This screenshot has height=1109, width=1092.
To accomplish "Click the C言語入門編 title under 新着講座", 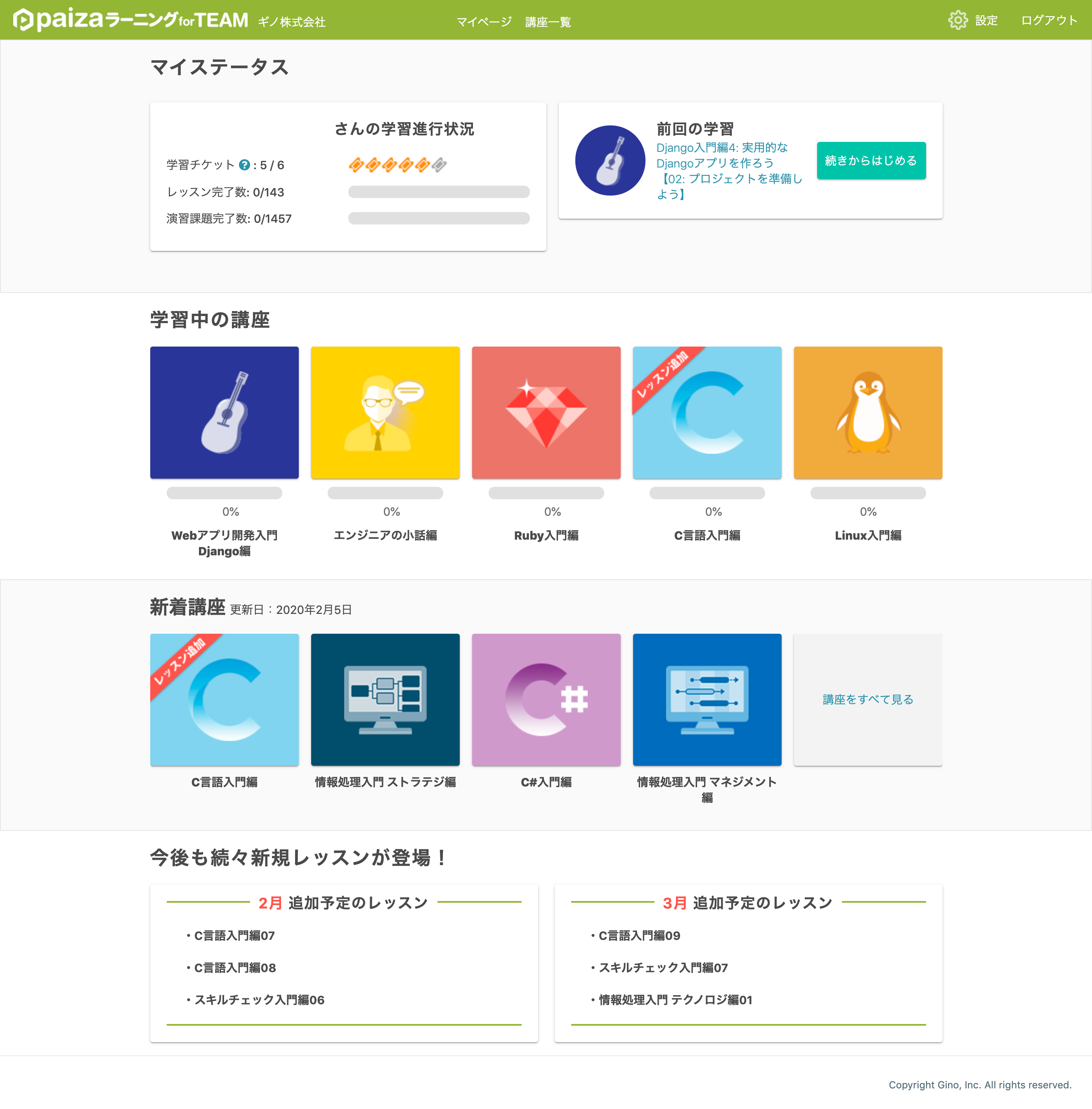I will coord(224,781).
